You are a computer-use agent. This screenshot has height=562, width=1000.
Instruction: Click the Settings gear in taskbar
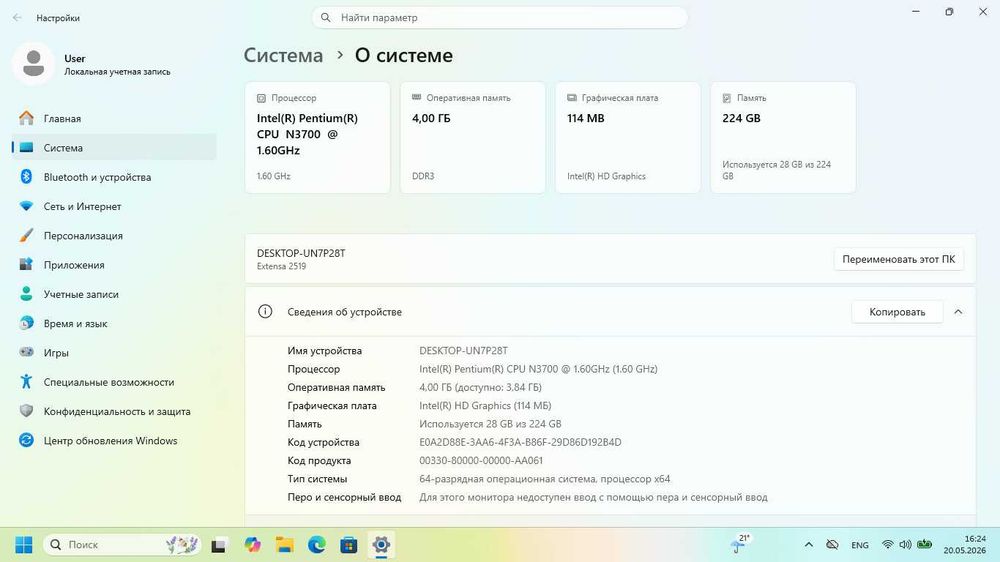[381, 545]
